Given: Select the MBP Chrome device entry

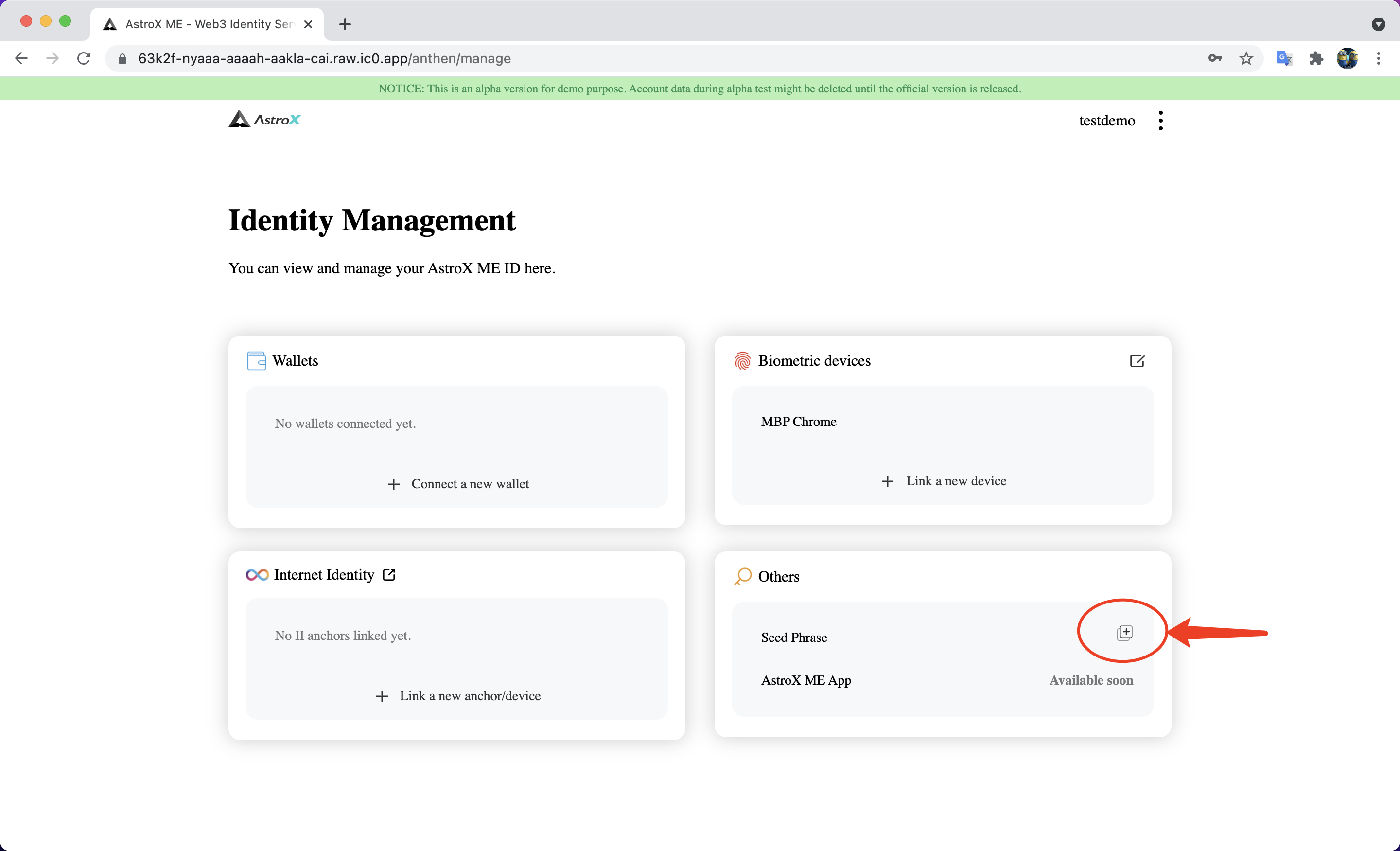Looking at the screenshot, I should pyautogui.click(x=798, y=422).
